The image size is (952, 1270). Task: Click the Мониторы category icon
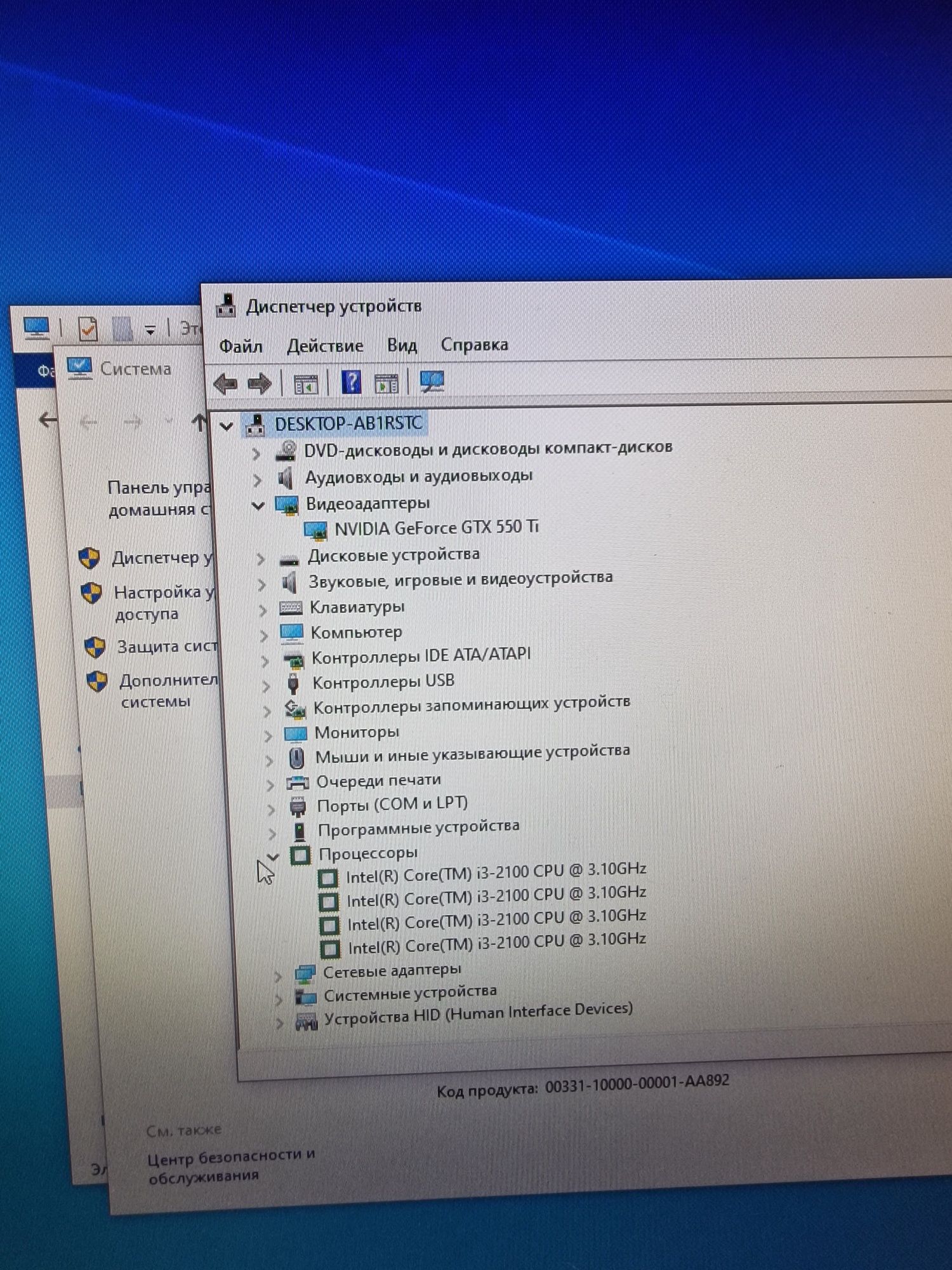295,734
